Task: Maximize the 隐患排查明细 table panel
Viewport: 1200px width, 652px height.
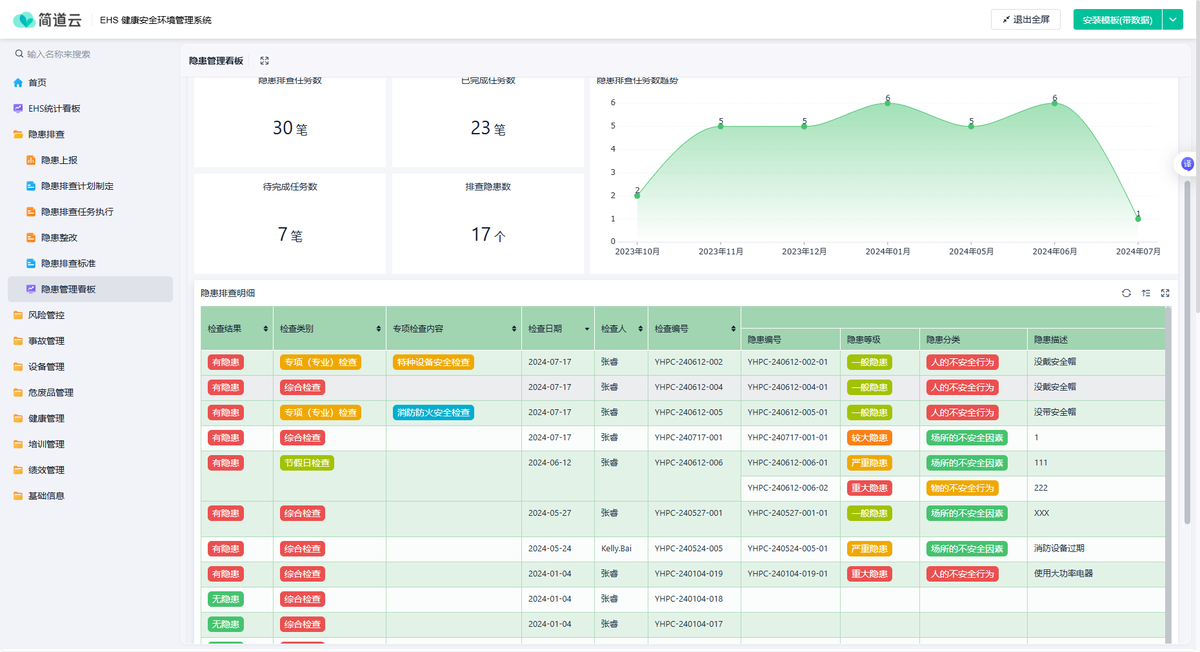Action: click(1165, 293)
